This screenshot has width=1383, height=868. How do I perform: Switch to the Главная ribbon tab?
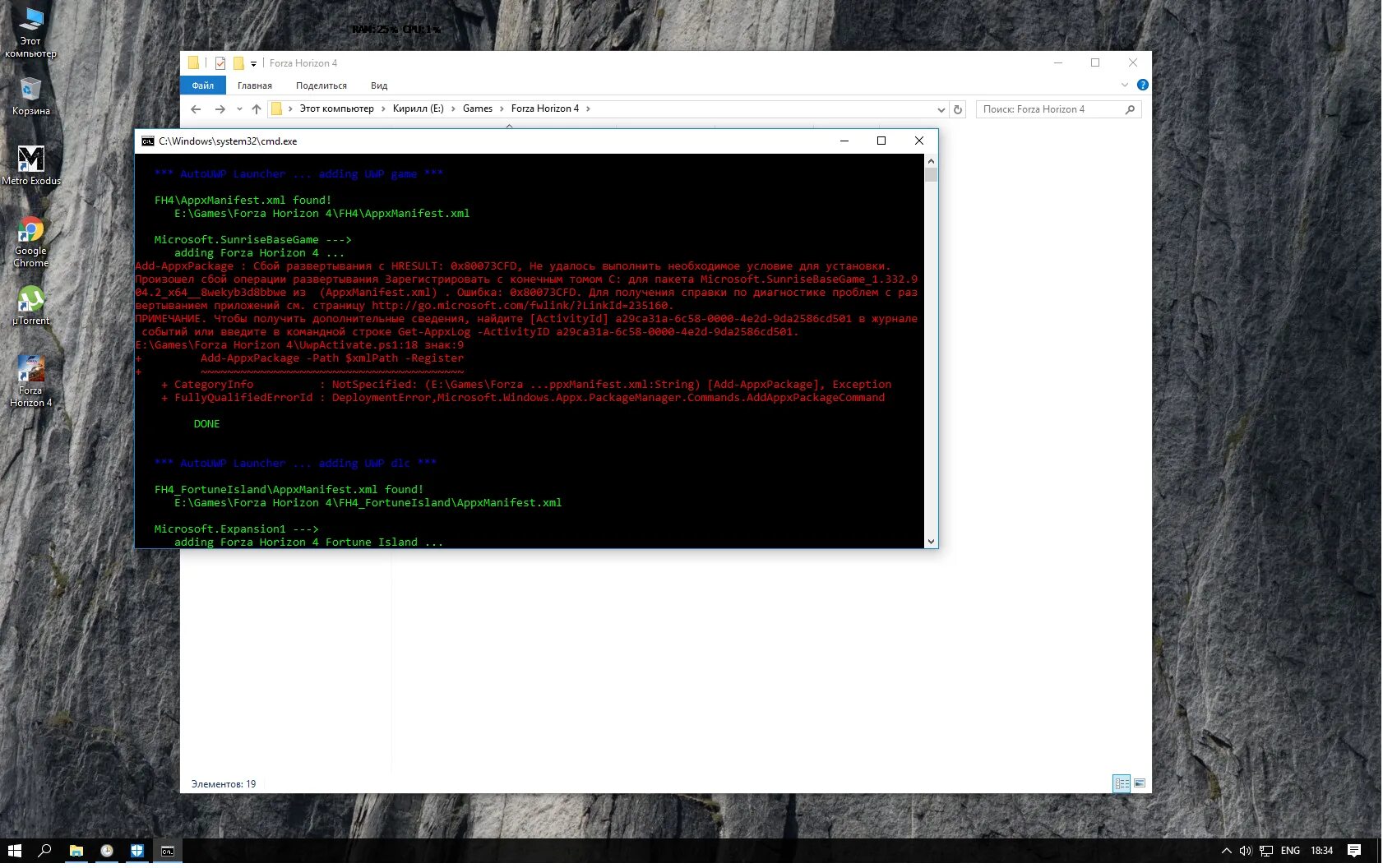click(x=255, y=85)
